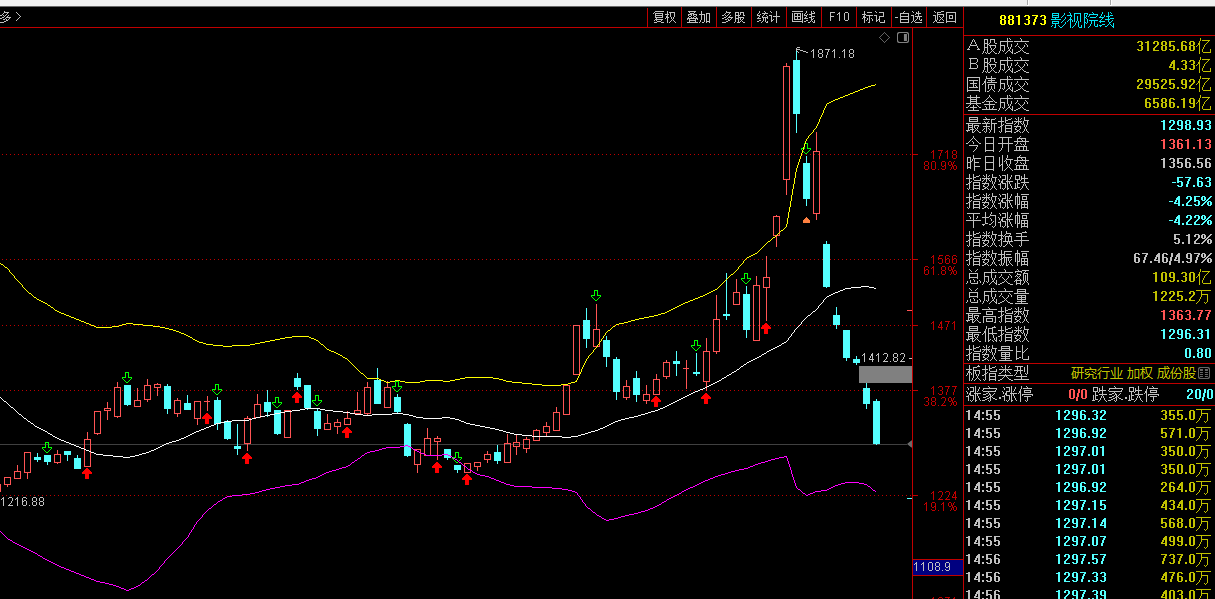Select the tick row with volume 476.0万
This screenshot has height=599, width=1215.
pyautogui.click(x=1089, y=577)
